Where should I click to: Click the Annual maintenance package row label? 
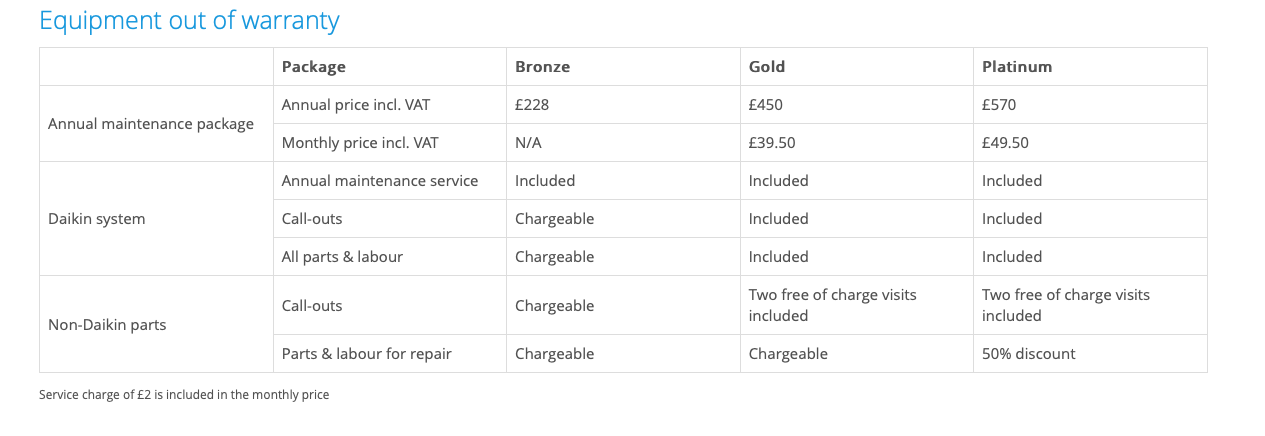tap(151, 124)
